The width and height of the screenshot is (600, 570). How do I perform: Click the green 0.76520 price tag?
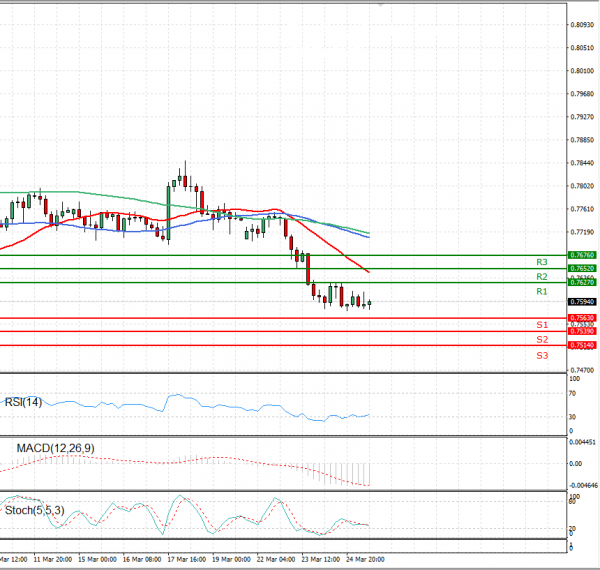click(x=582, y=269)
